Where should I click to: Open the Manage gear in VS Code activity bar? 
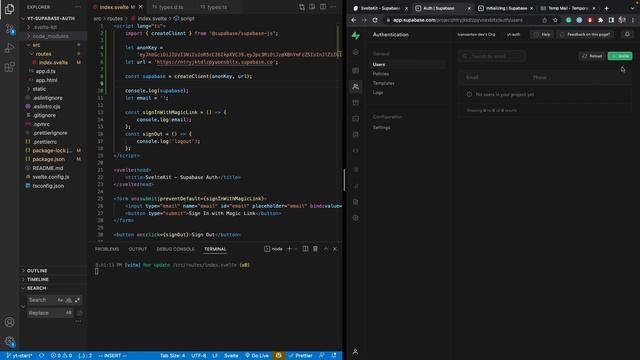[9, 341]
